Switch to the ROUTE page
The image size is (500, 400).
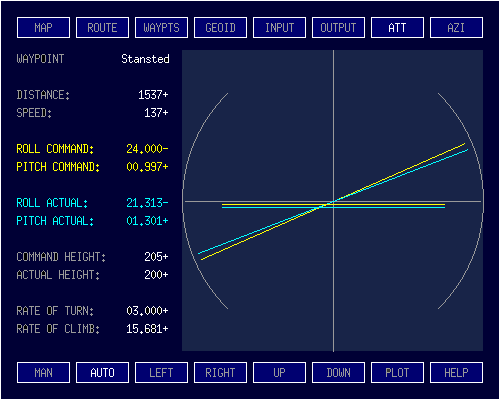pyautogui.click(x=102, y=28)
